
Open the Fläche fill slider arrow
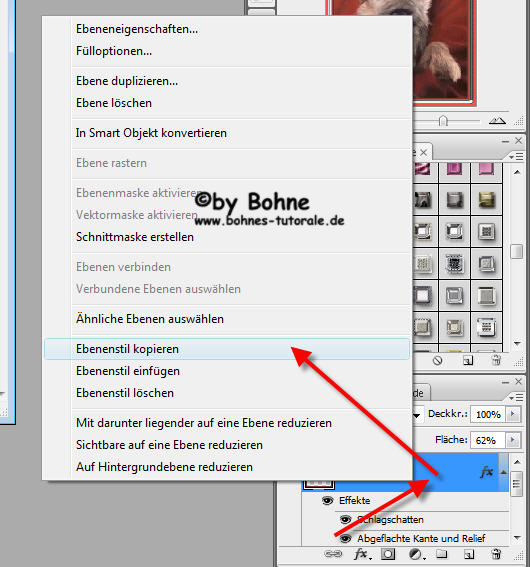tap(513, 440)
